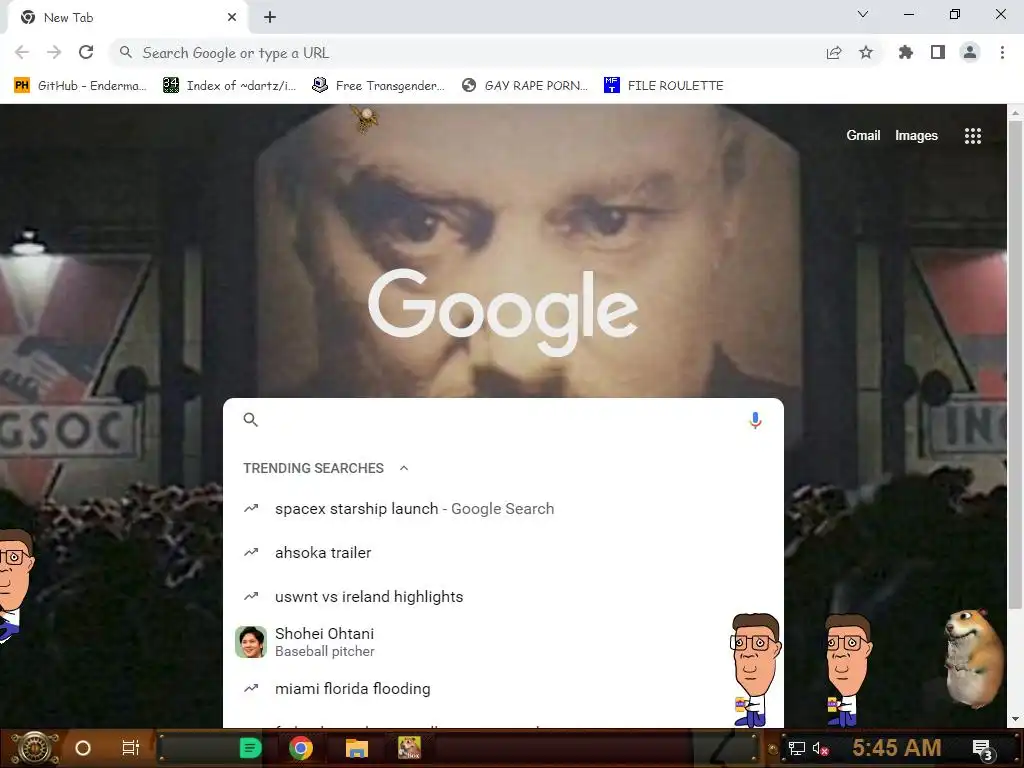
Task: Select 'uswnt vs ireland highlights' suggestion
Action: [x=503, y=596]
